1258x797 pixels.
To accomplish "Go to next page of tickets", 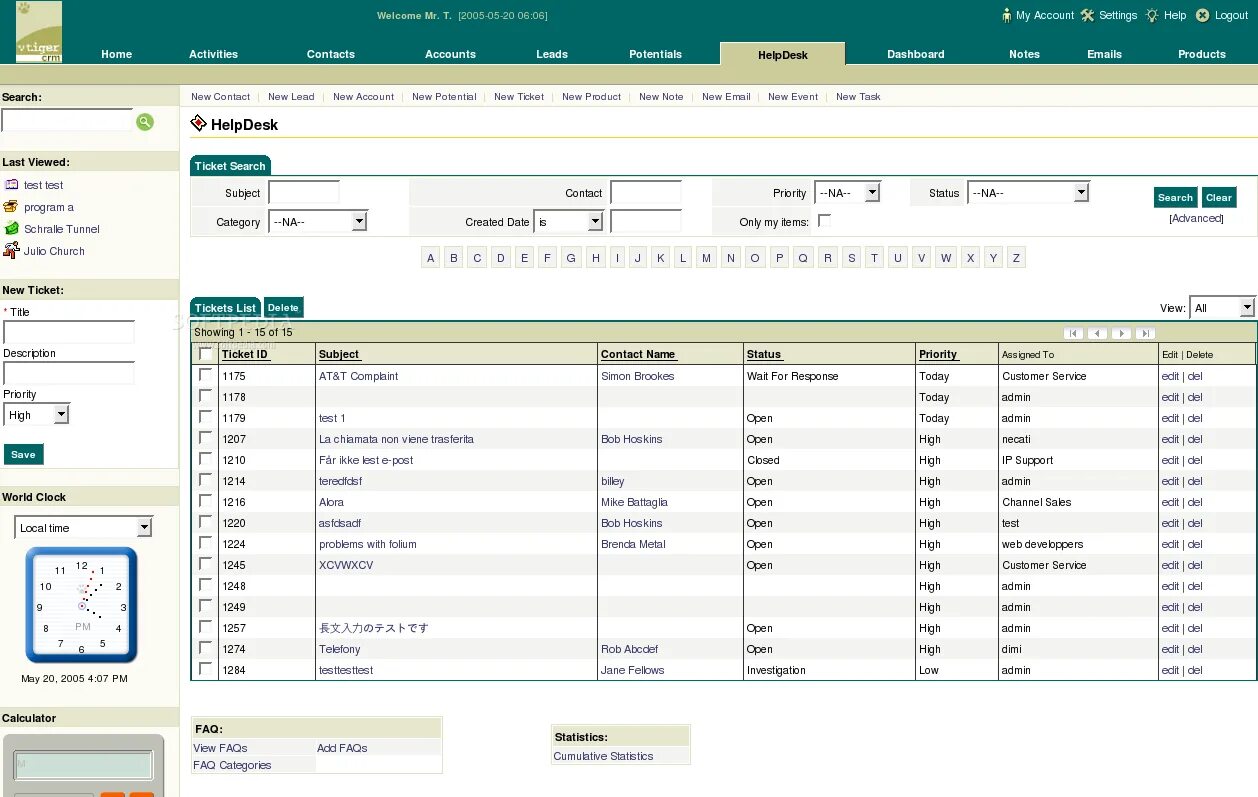I will (1121, 333).
